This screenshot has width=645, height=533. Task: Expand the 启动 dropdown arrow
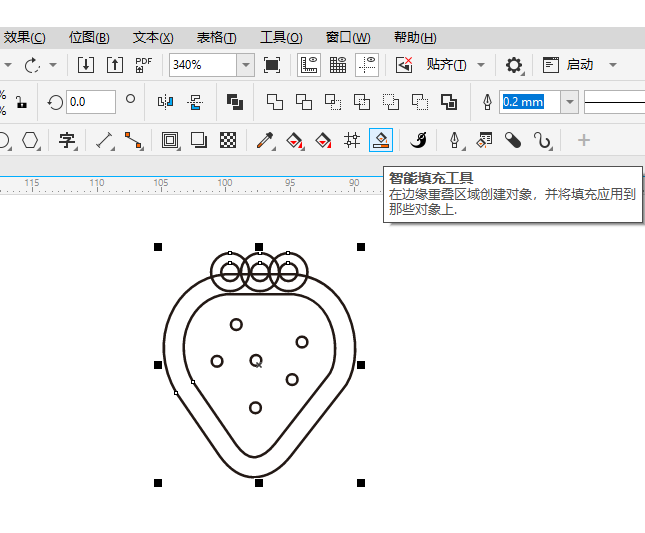click(x=613, y=65)
